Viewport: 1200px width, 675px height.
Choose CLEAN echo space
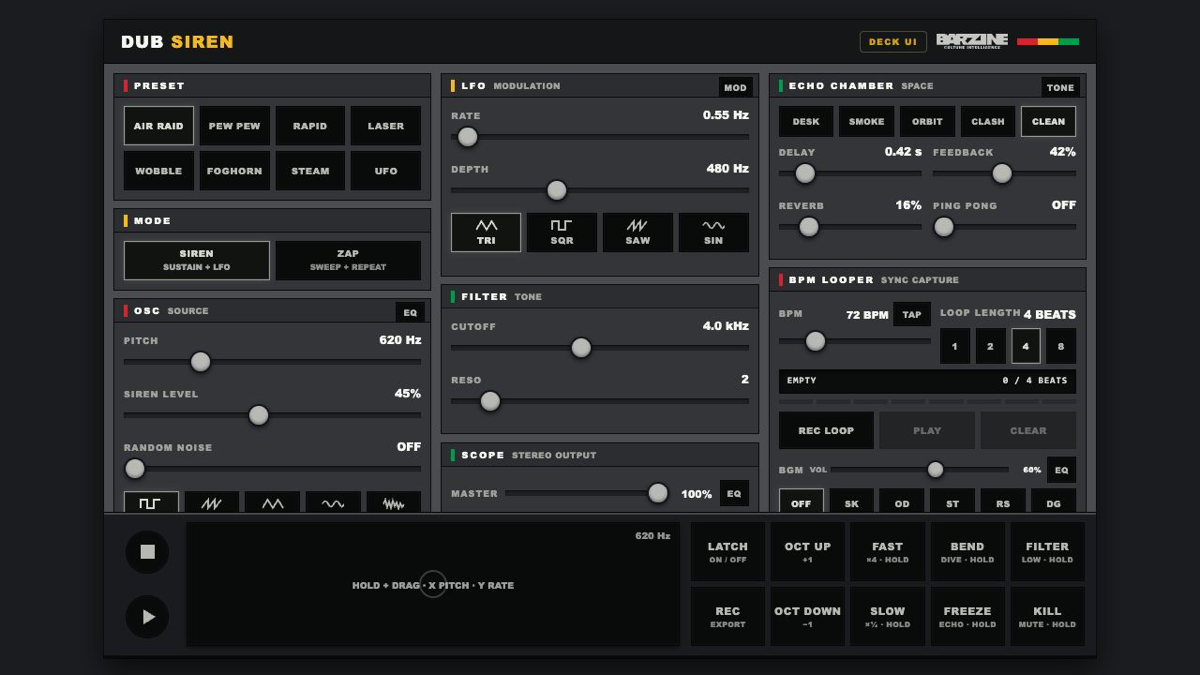pyautogui.click(x=1049, y=121)
